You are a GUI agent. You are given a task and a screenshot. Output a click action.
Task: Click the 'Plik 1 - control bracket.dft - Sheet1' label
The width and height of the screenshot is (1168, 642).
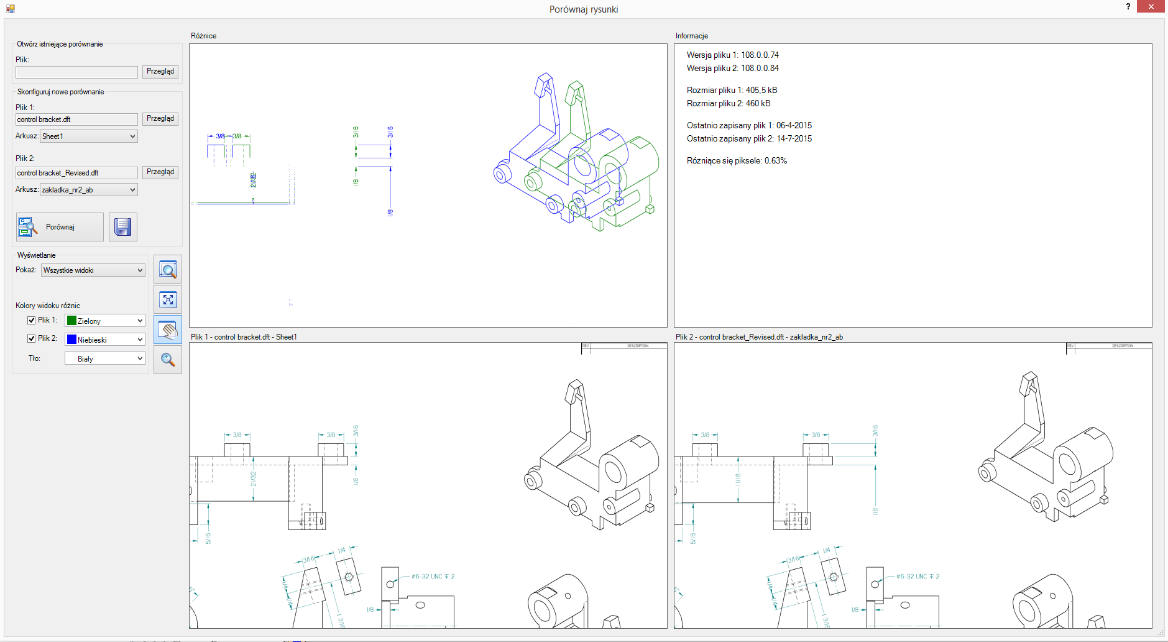point(244,337)
